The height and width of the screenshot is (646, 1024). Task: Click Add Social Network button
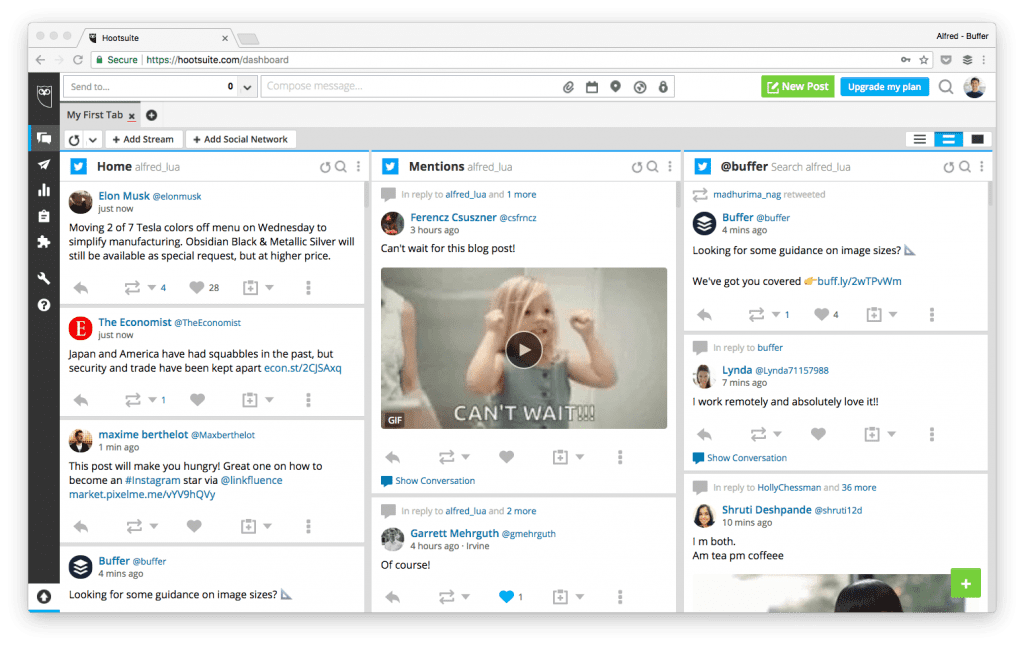pyautogui.click(x=240, y=139)
